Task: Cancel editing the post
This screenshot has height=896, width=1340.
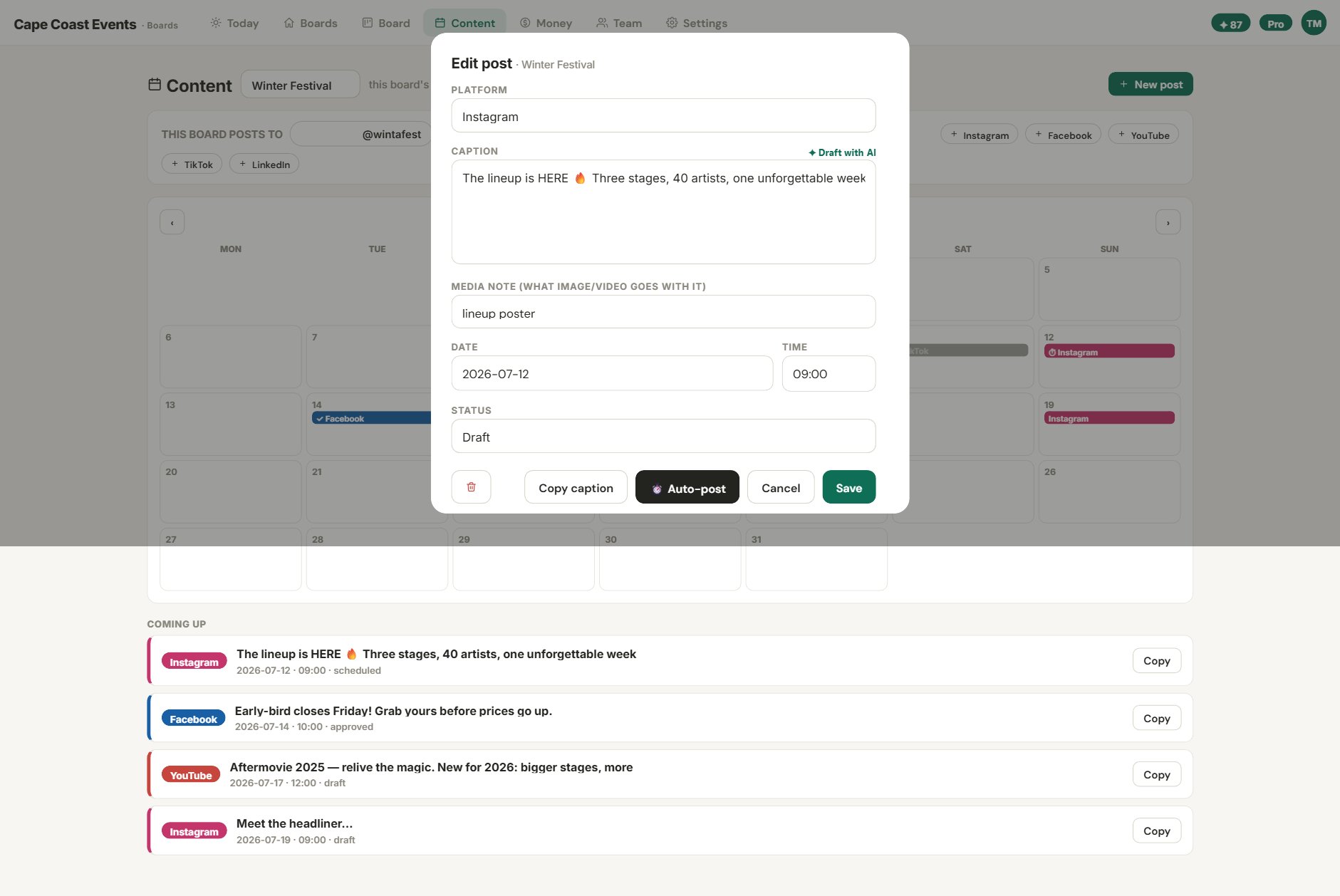Action: pos(781,488)
